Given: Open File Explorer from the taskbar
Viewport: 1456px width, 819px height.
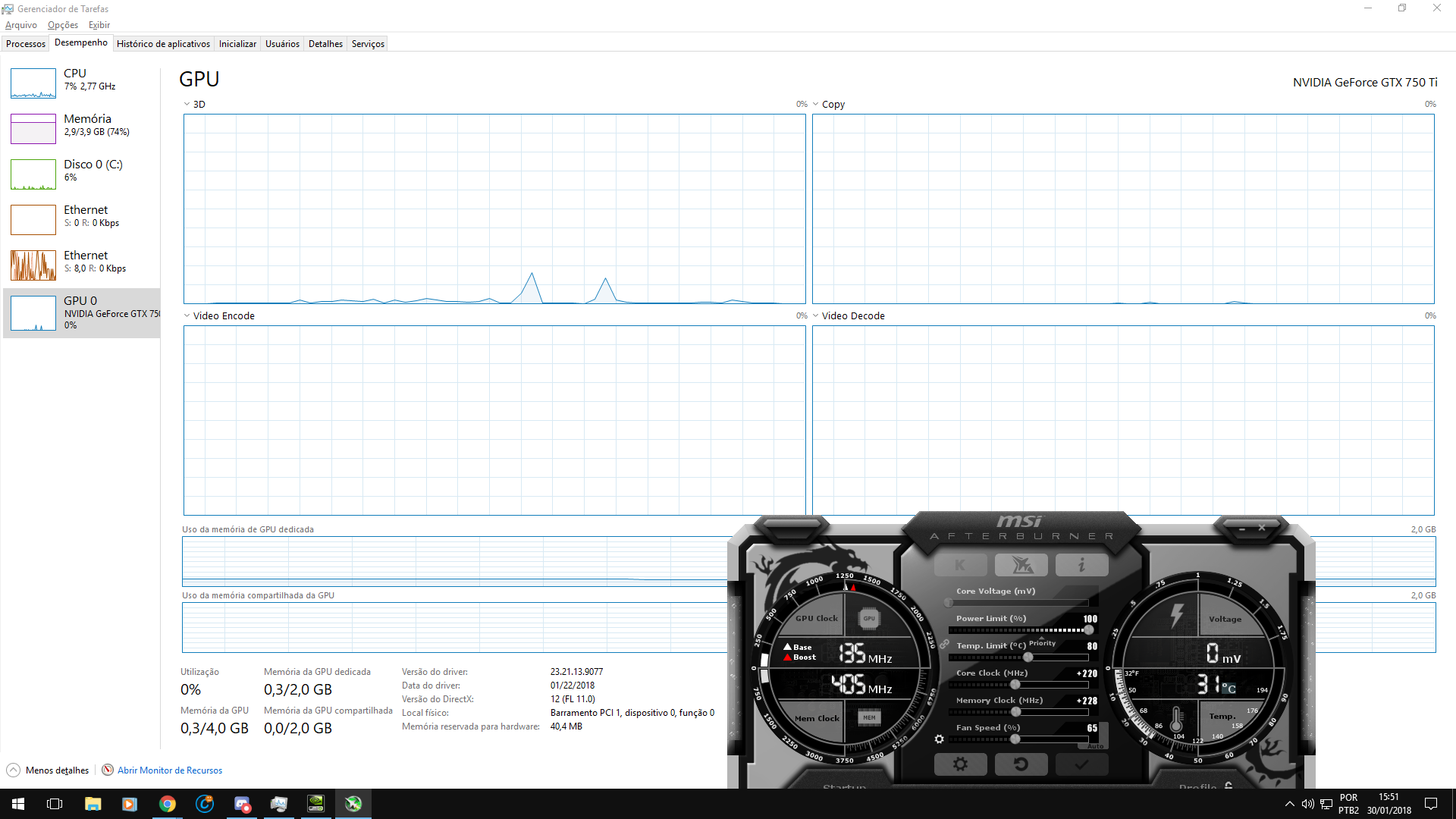Looking at the screenshot, I should point(93,804).
